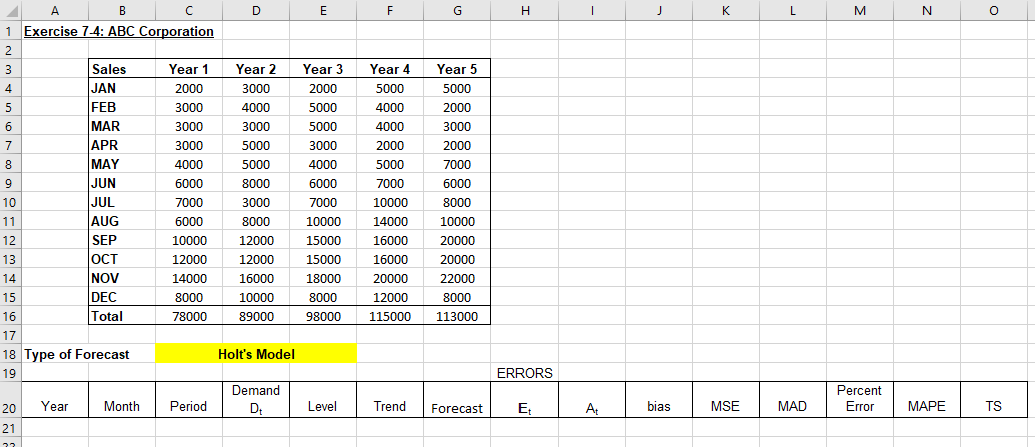Click the 'SEP' month label cell
This screenshot has width=1035, height=447.
122,240
